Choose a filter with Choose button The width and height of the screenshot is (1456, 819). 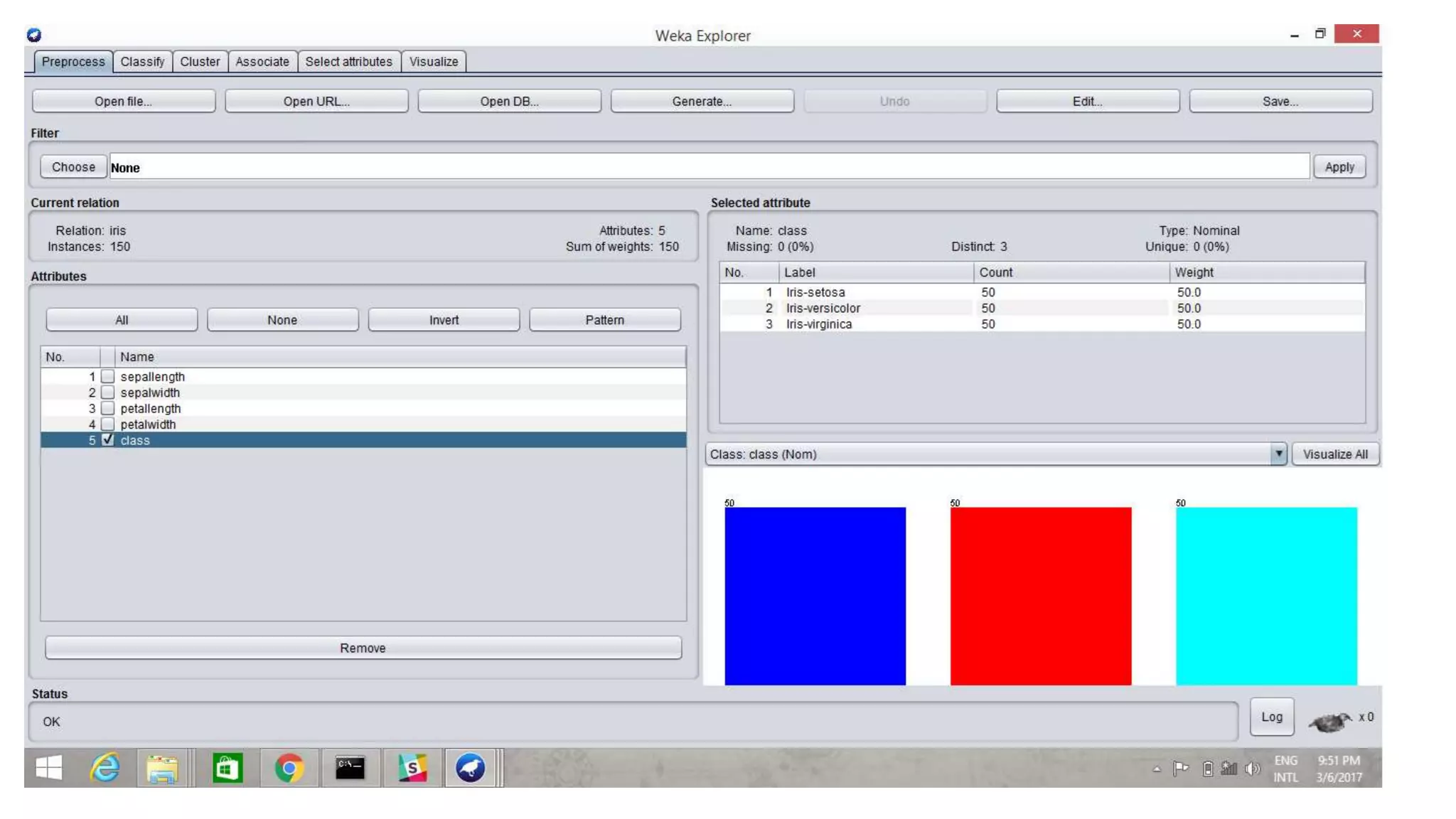coord(73,167)
